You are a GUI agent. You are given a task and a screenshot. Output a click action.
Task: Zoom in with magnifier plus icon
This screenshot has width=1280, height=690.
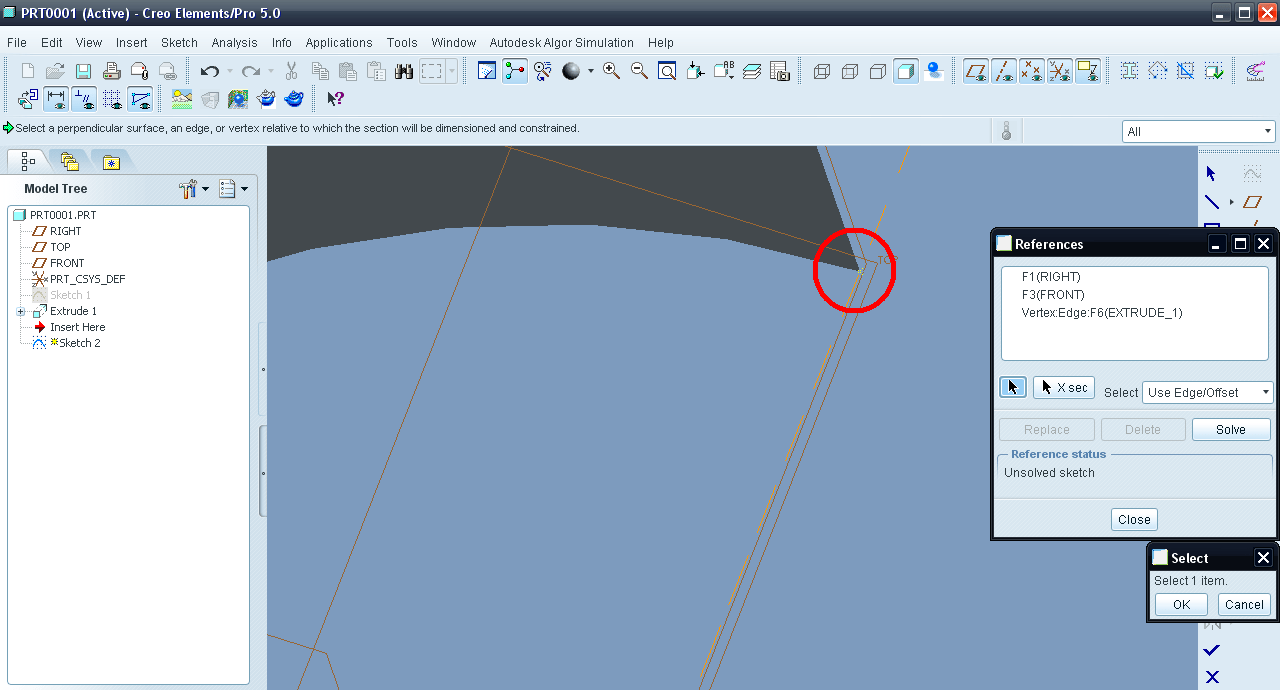[611, 71]
